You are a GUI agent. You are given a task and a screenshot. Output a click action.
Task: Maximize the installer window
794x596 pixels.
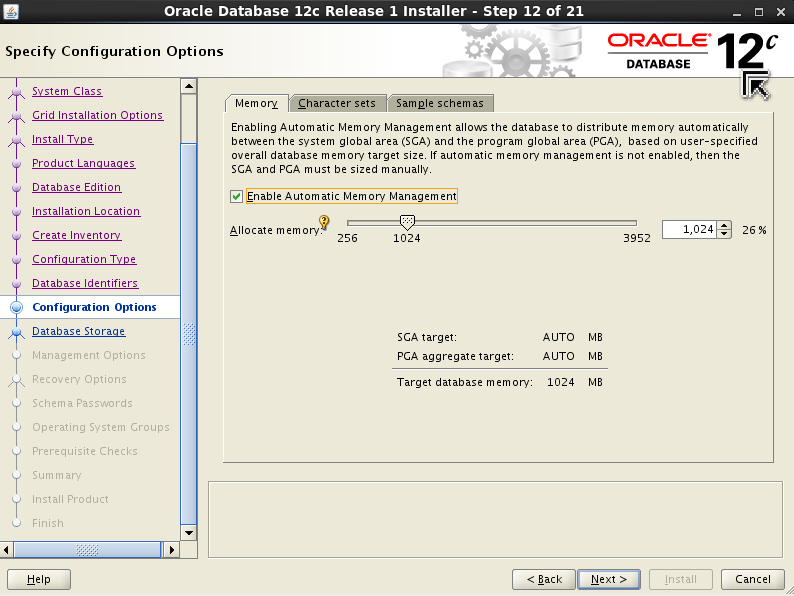(x=759, y=12)
